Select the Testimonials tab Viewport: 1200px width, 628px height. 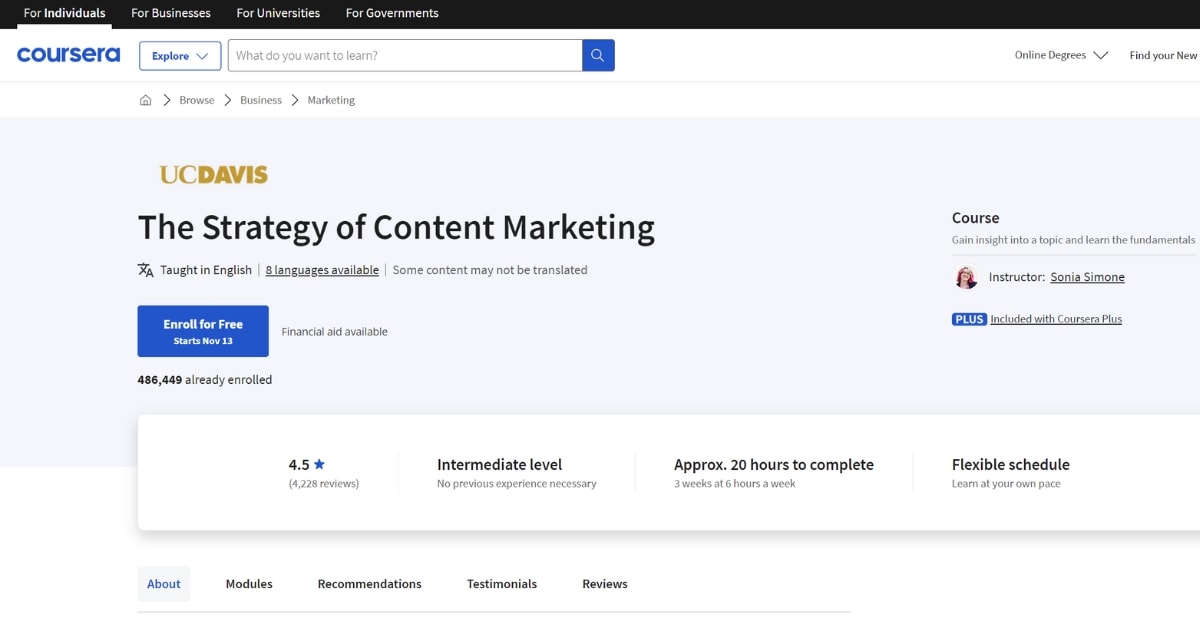coord(502,584)
